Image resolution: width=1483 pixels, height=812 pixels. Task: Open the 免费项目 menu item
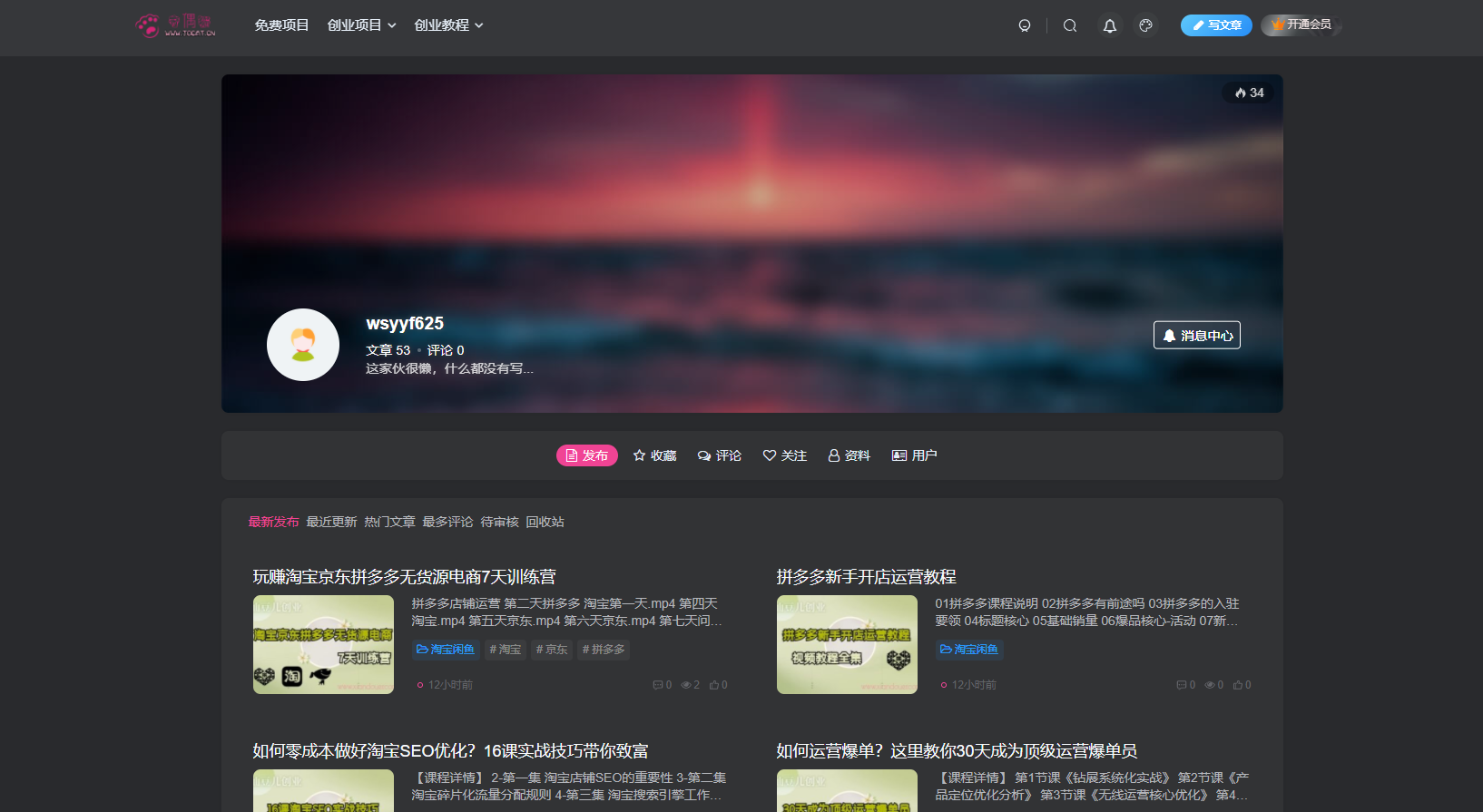(x=281, y=25)
